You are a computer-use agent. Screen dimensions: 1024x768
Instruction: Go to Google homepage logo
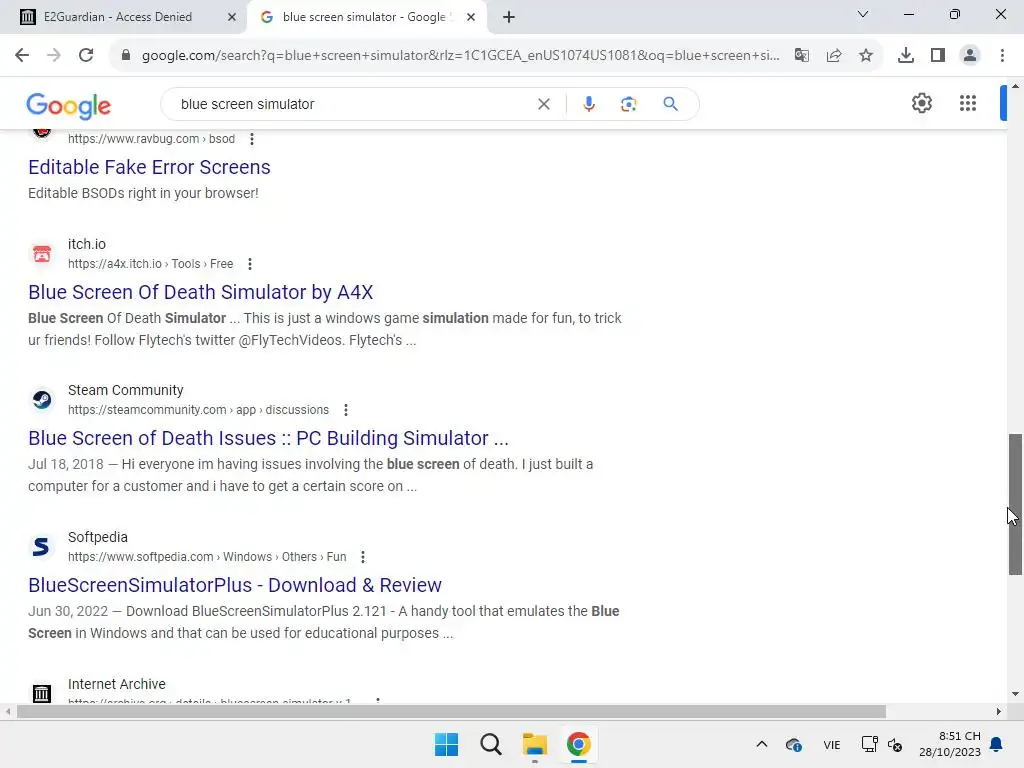click(69, 105)
